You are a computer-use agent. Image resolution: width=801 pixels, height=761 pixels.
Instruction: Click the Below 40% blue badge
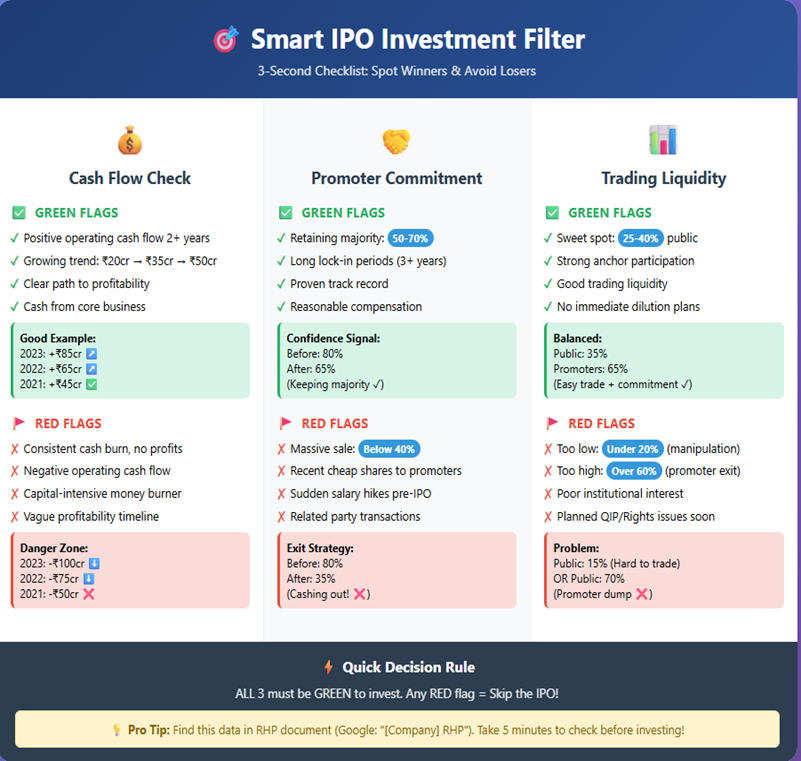[x=389, y=449]
